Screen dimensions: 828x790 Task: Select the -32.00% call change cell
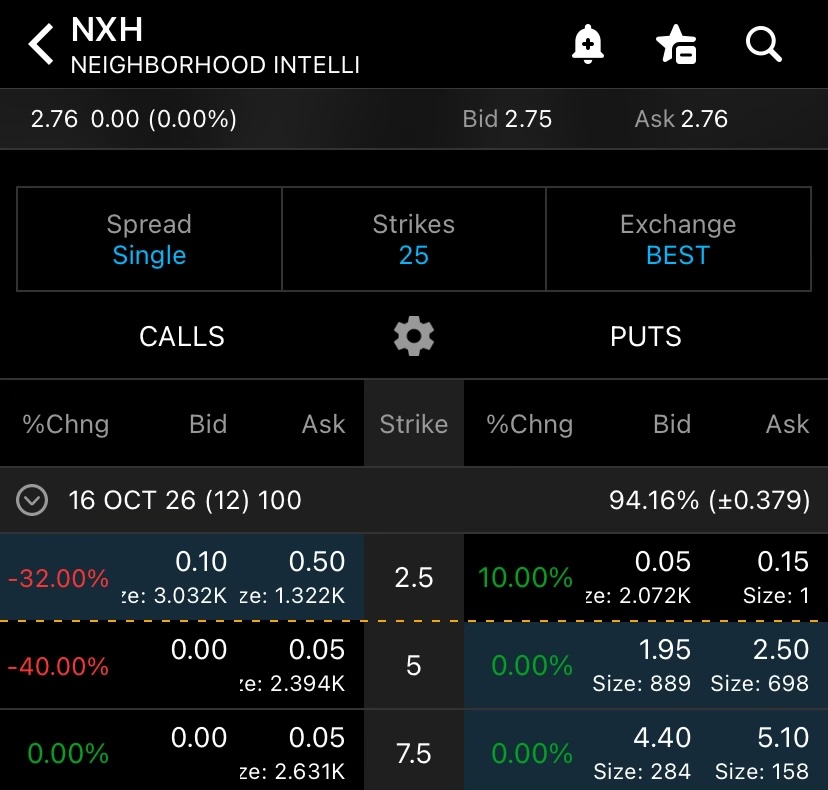coord(58,578)
